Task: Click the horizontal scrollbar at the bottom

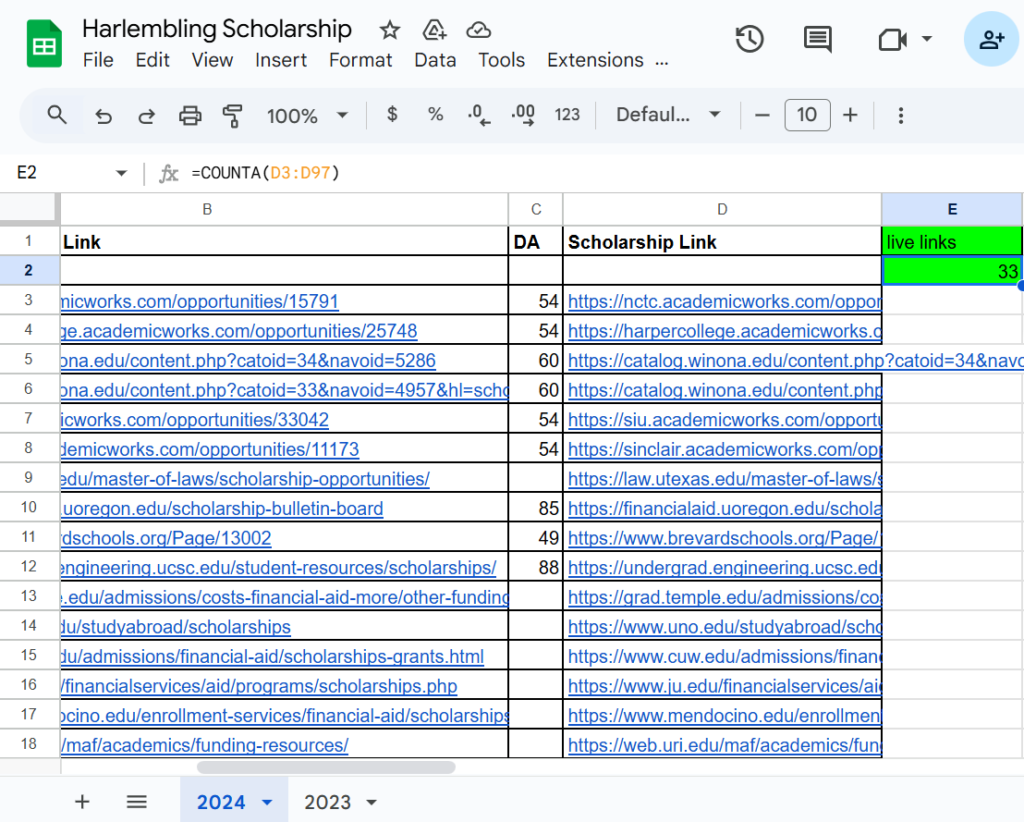Action: pos(326,767)
